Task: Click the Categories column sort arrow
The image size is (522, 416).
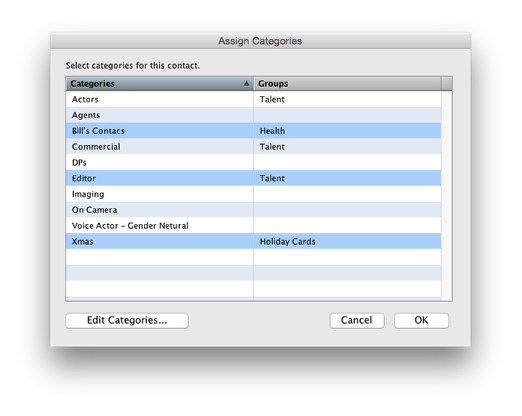Action: 246,83
